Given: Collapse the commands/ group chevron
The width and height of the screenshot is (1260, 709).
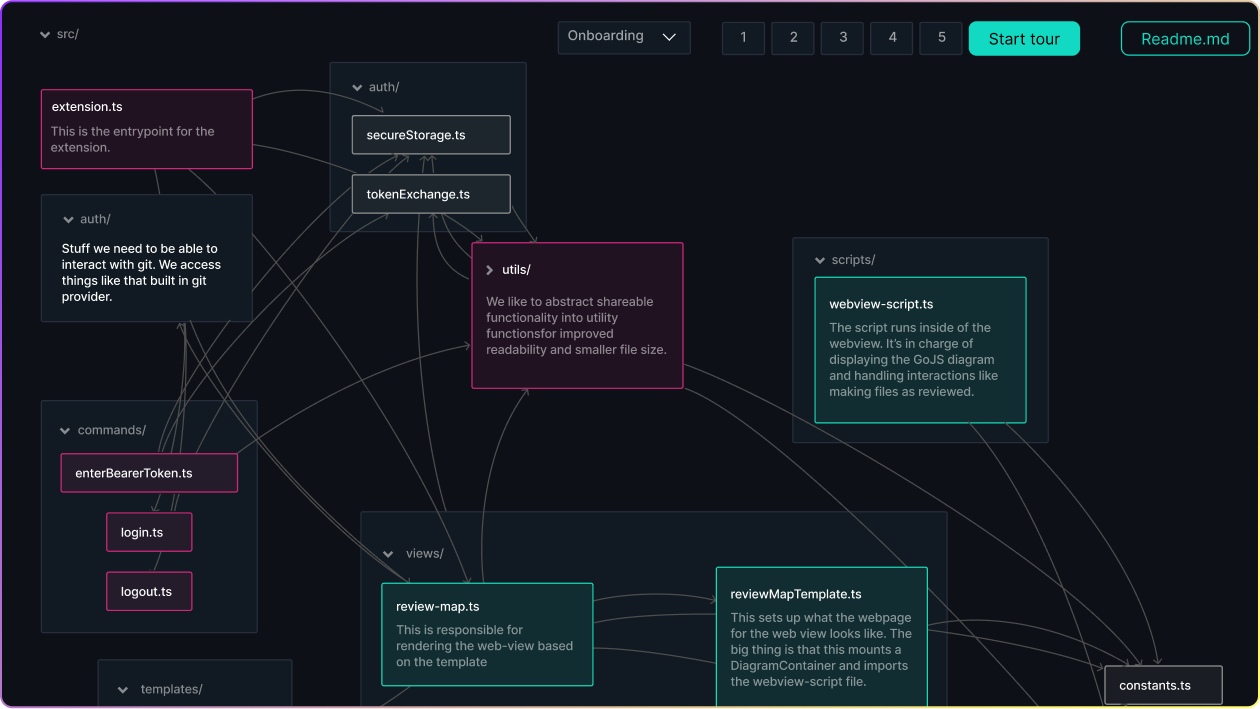Looking at the screenshot, I should (63, 430).
